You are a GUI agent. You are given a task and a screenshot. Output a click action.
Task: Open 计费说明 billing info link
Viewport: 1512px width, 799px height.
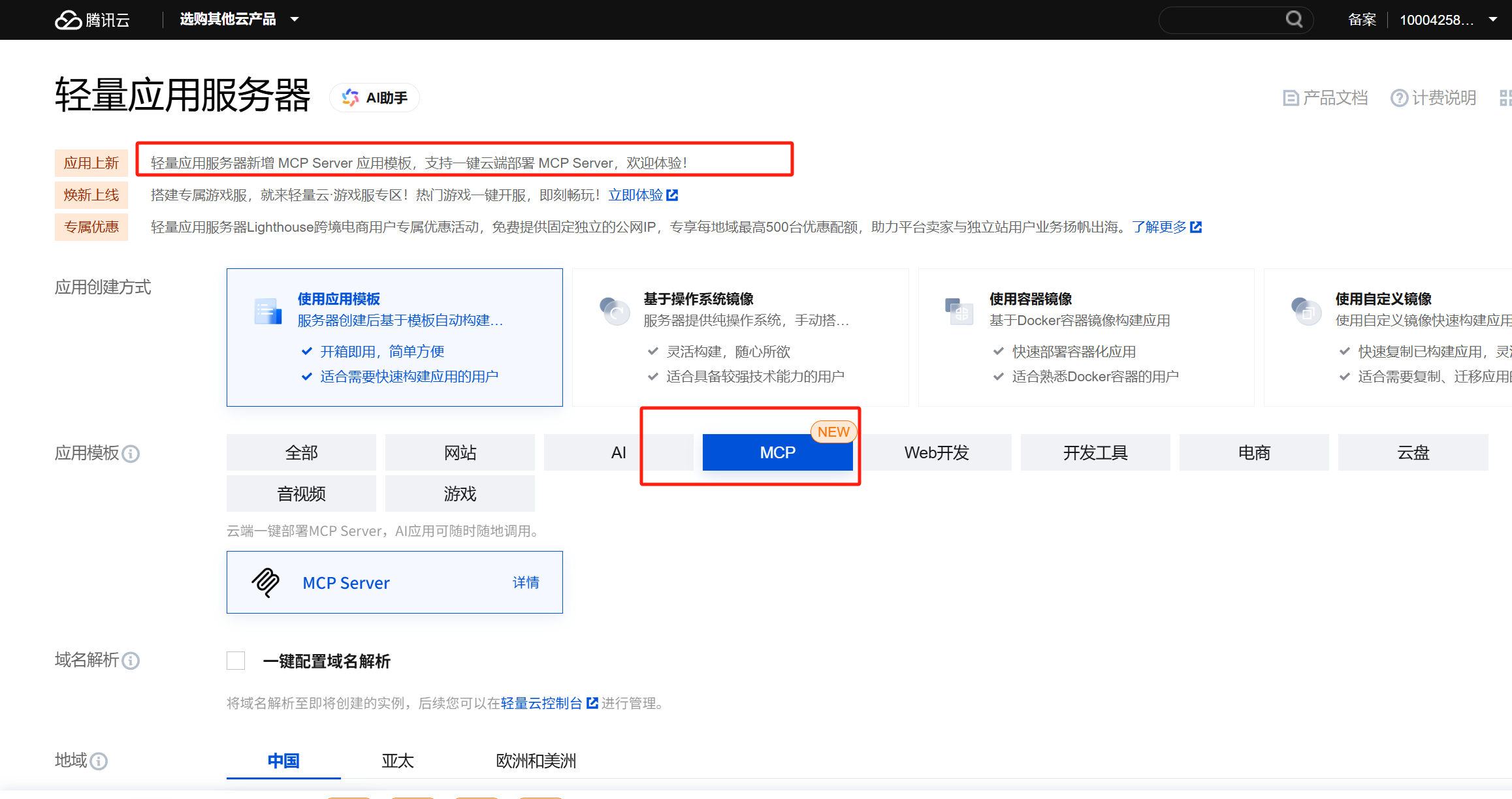(x=1434, y=98)
